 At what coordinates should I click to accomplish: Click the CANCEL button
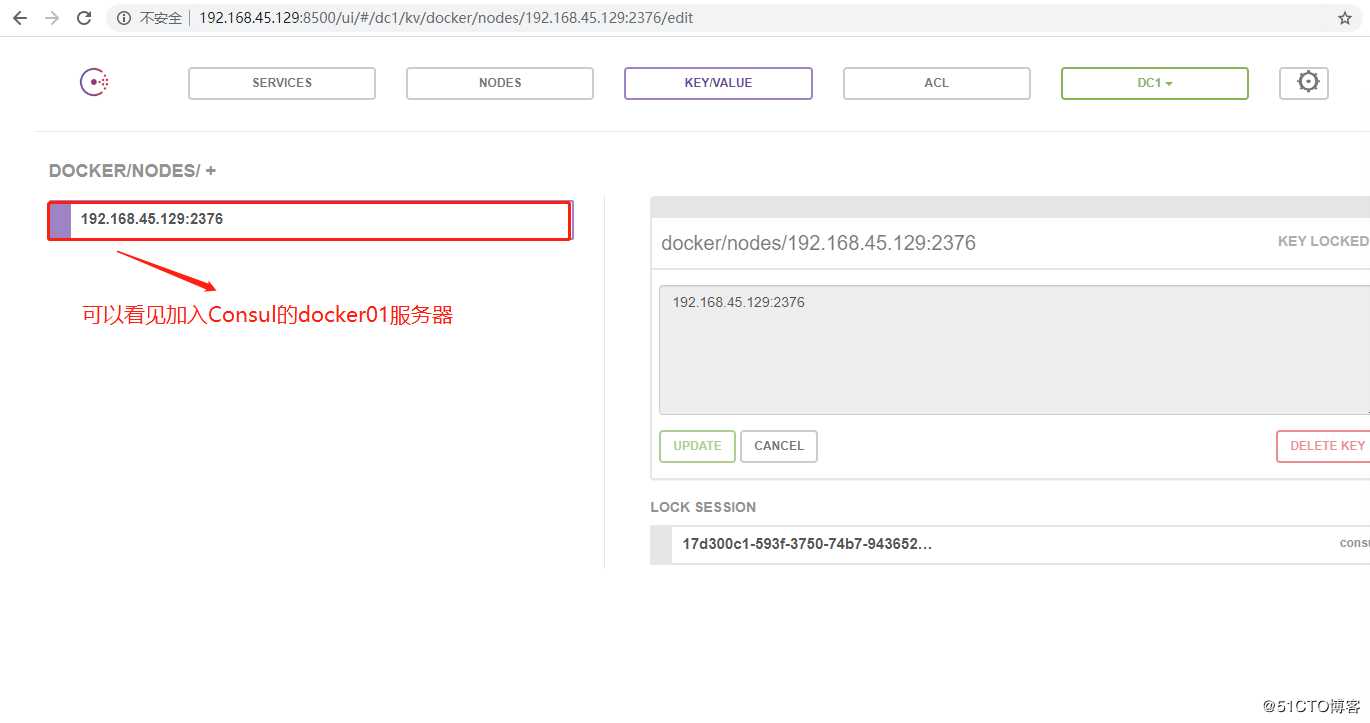779,446
